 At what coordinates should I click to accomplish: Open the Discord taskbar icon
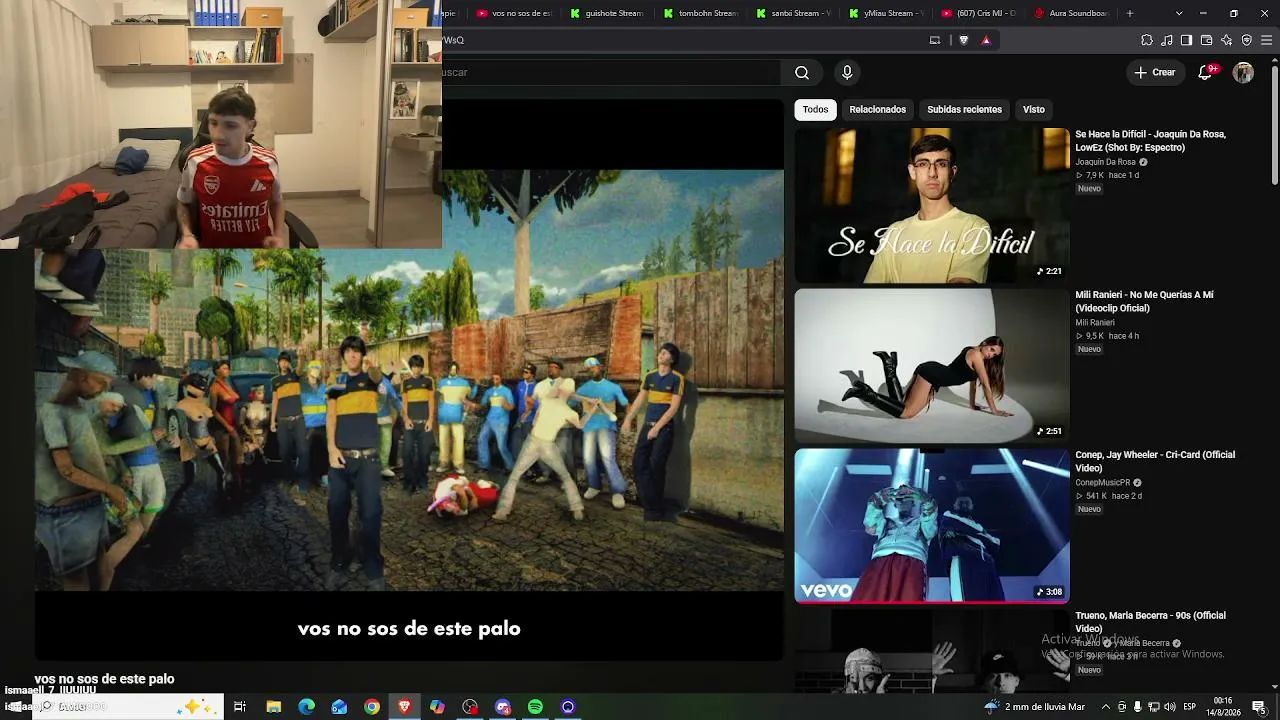point(503,707)
